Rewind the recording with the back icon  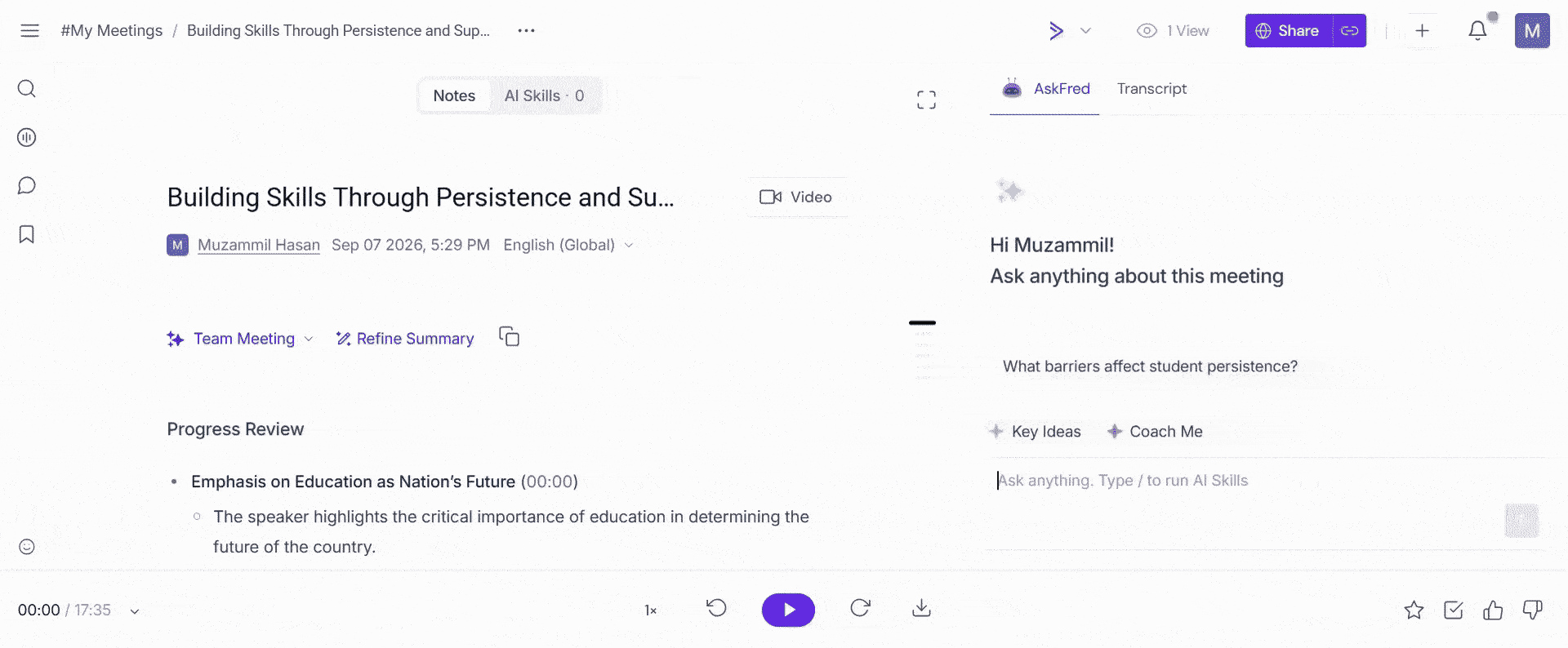point(716,608)
